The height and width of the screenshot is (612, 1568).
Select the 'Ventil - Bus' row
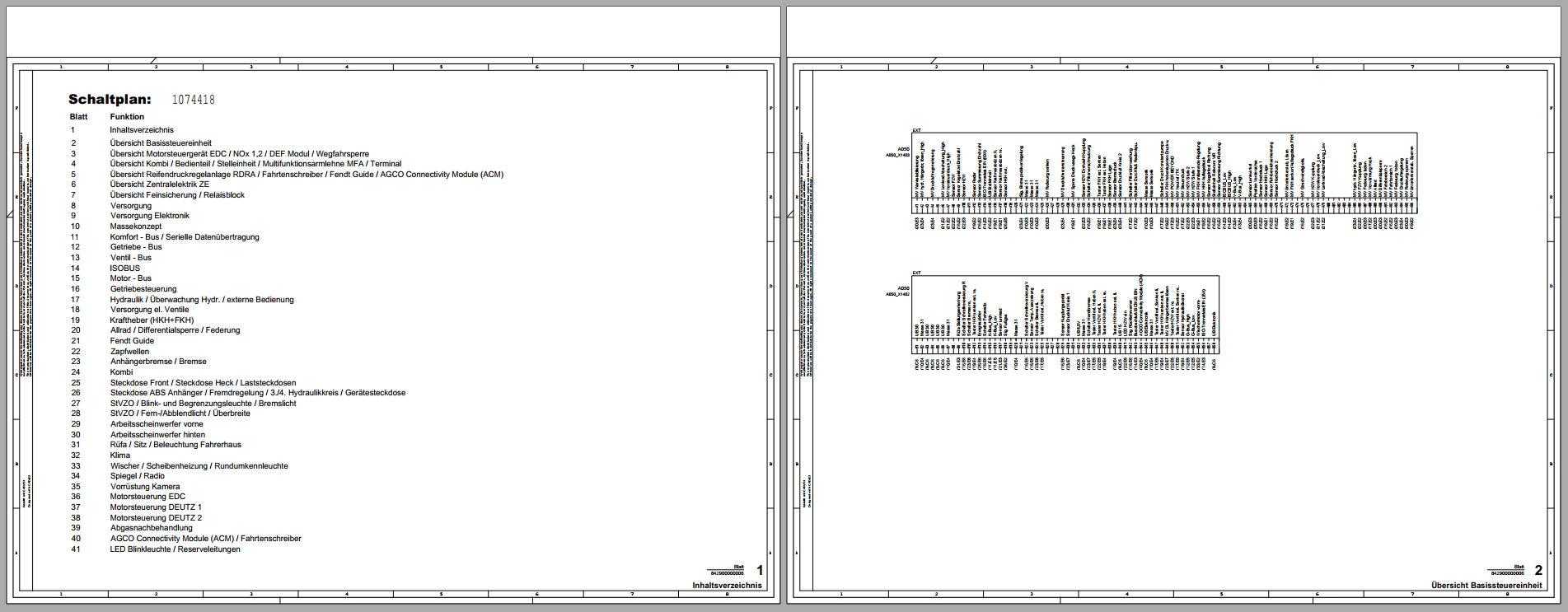pyautogui.click(x=131, y=258)
